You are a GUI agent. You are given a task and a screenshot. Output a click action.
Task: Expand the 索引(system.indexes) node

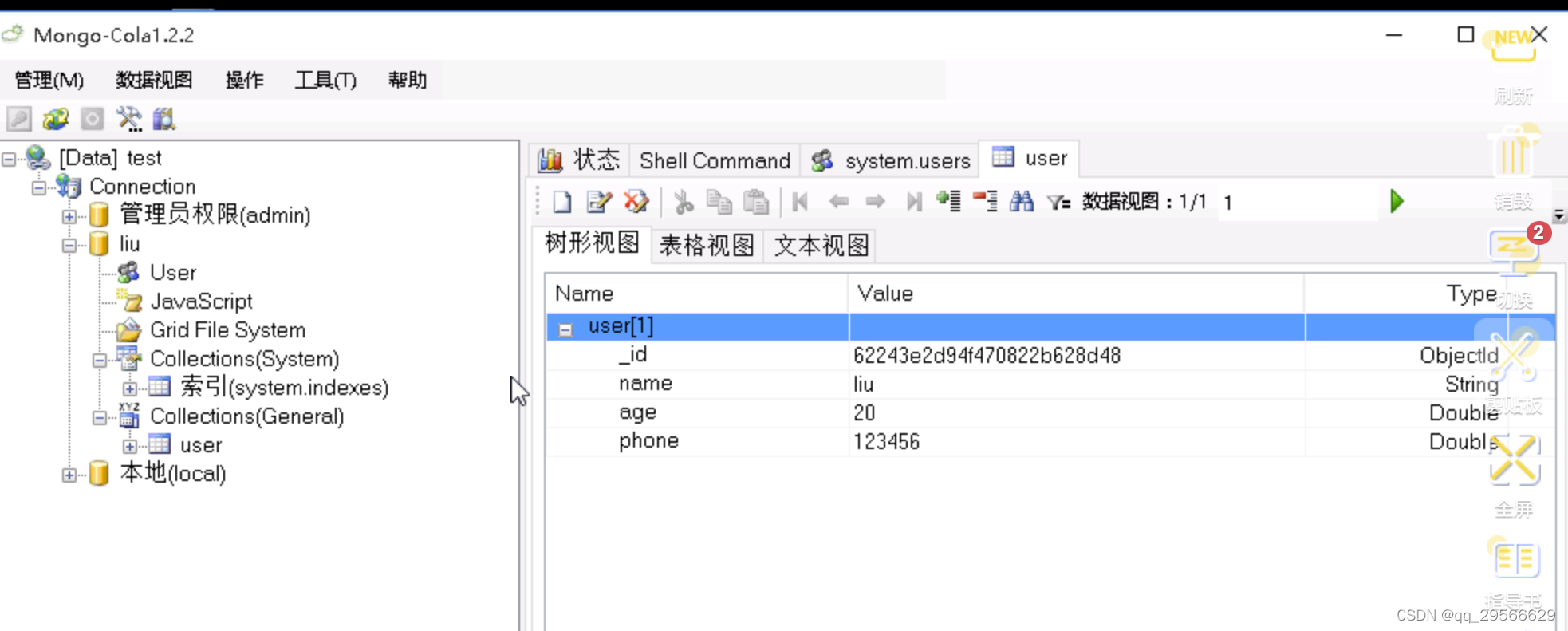click(130, 389)
